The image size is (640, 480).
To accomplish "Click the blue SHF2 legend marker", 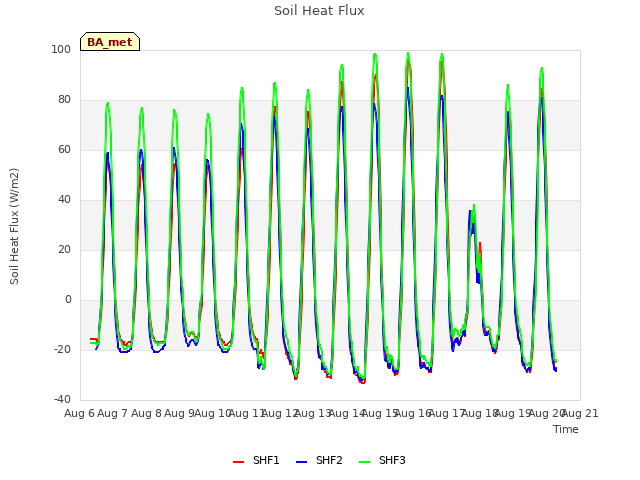I will click(301, 462).
